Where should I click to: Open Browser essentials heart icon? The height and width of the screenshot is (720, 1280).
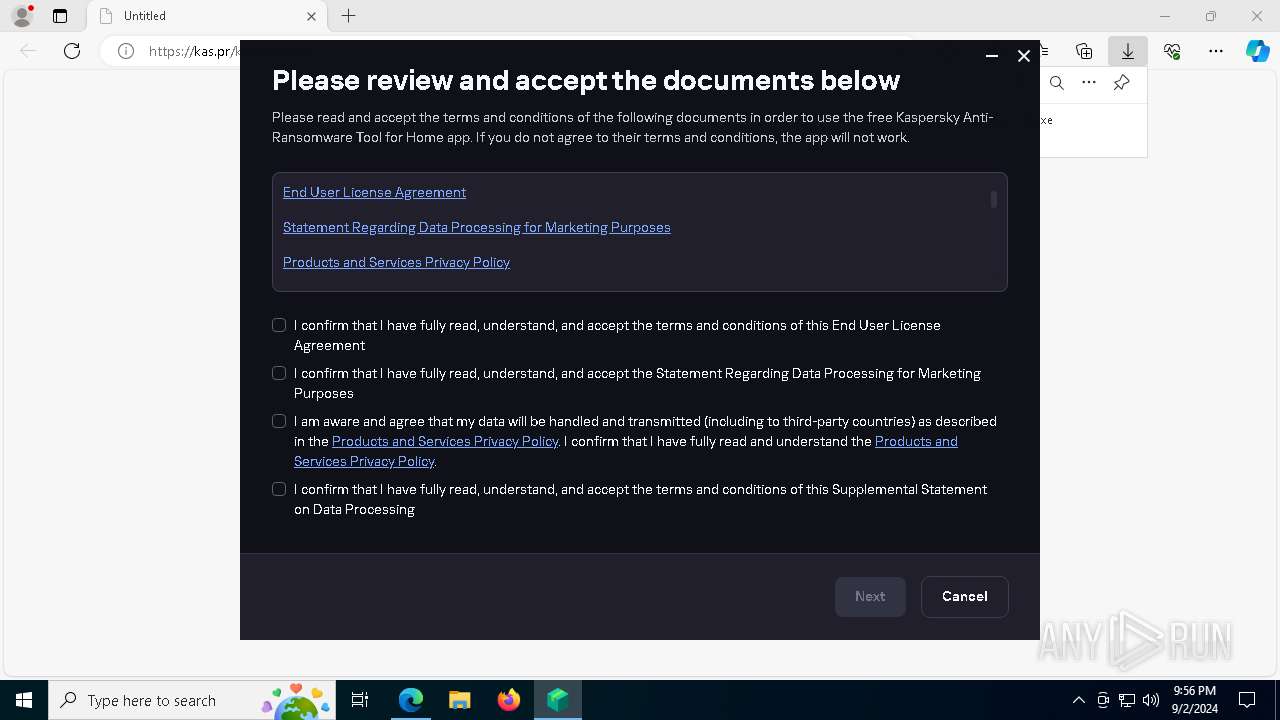click(1172, 51)
